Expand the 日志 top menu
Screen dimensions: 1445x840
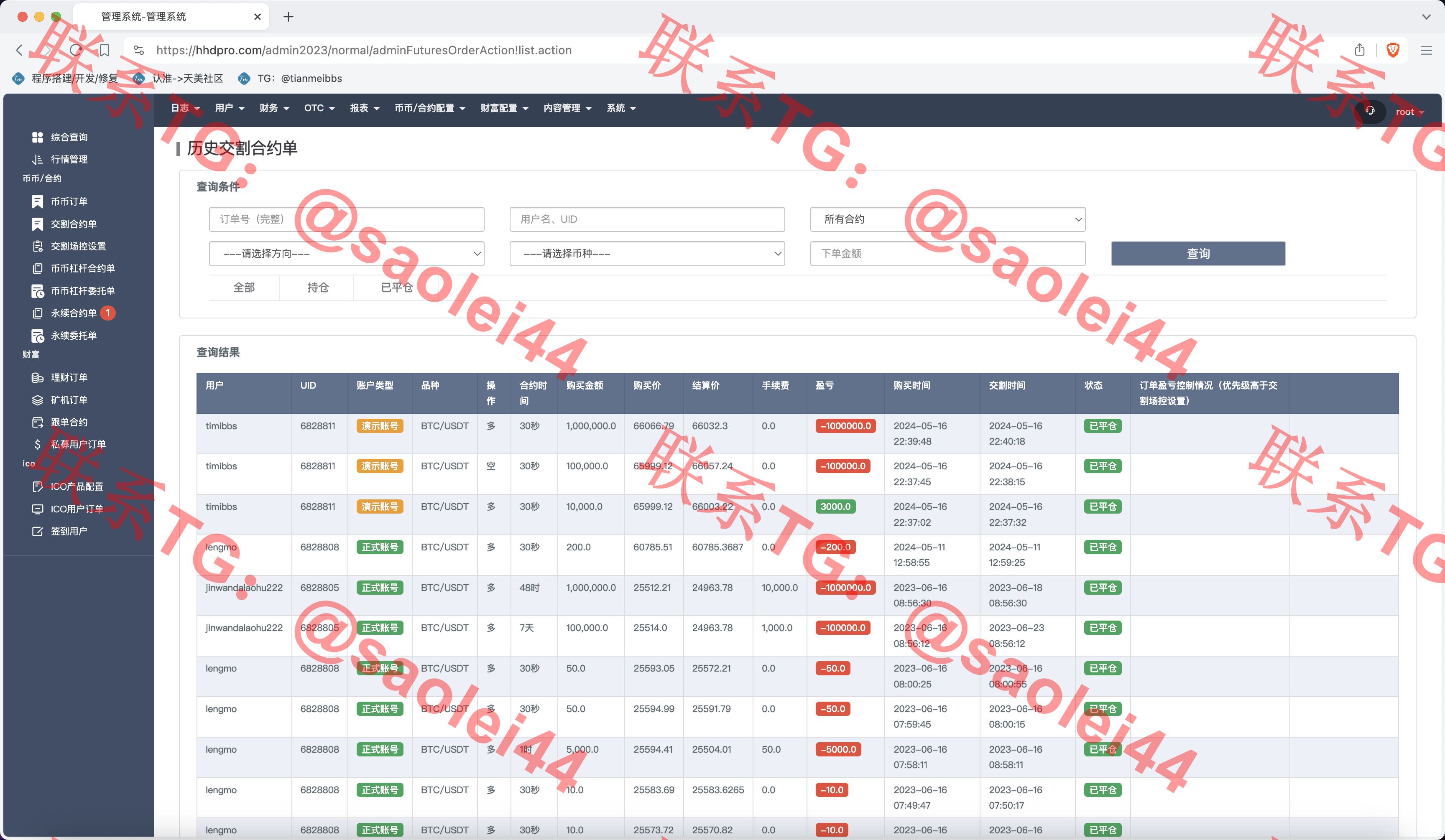tap(185, 108)
